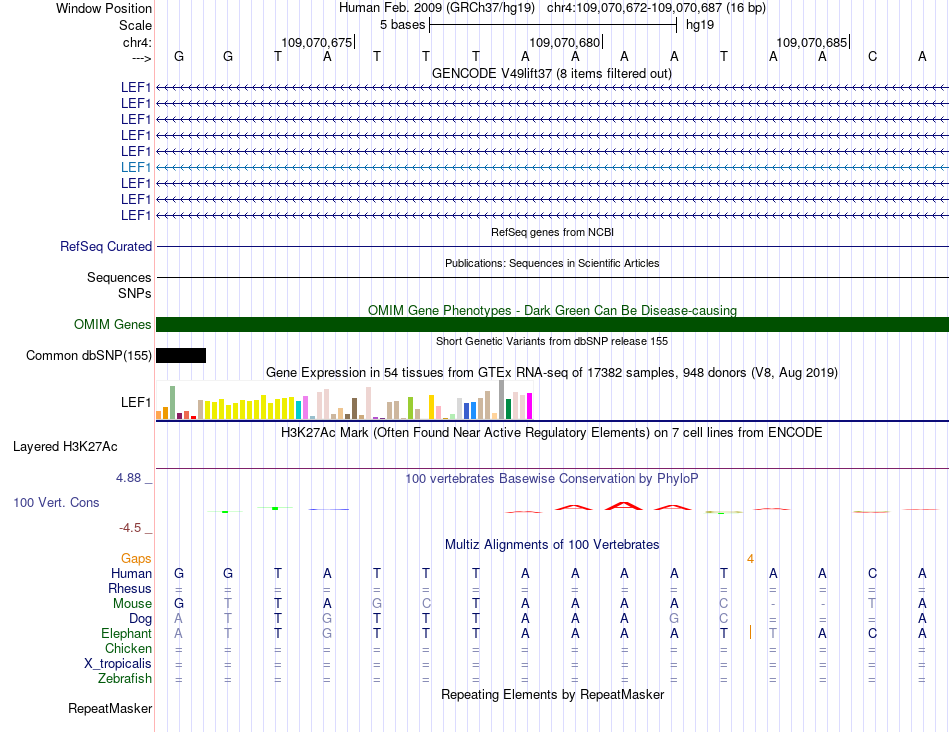Click the 109,070,685 ruler coordinate
950x732 pixels.
click(x=811, y=42)
